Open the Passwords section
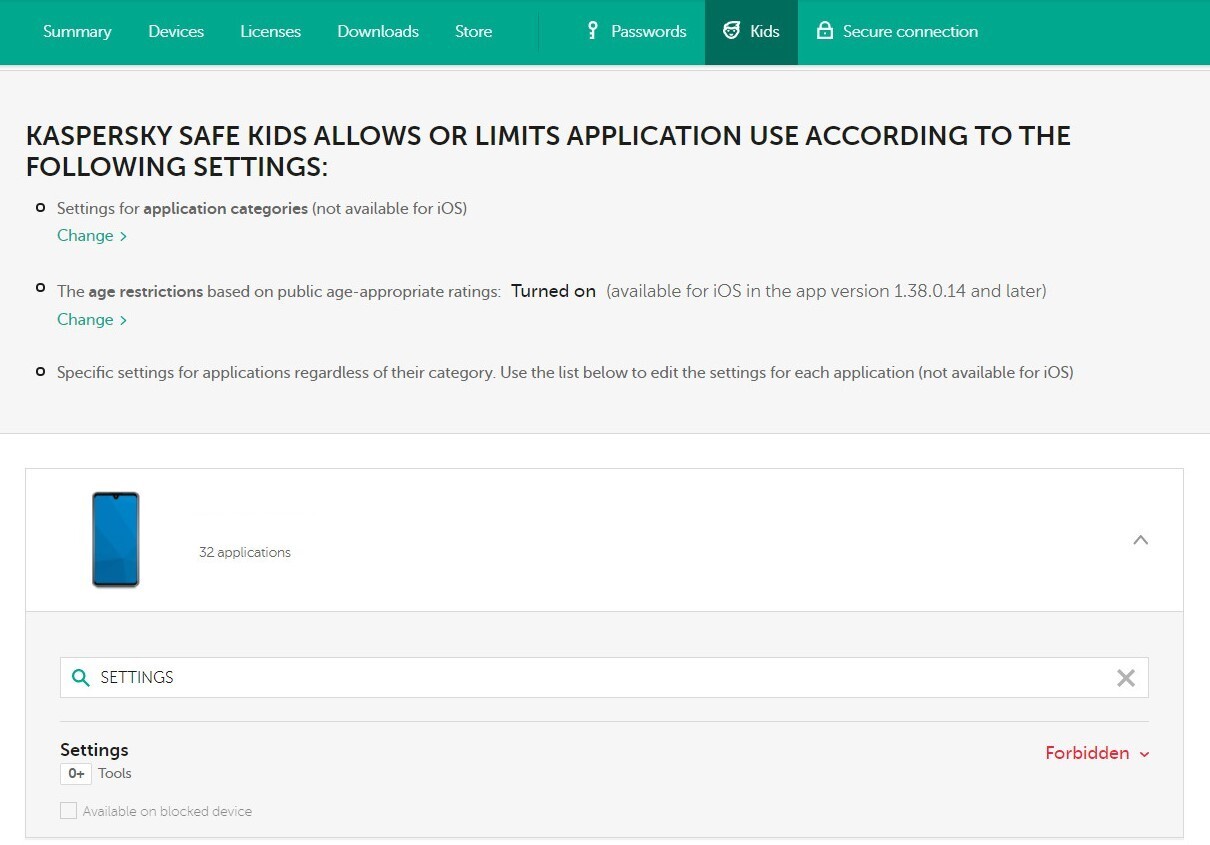Viewport: 1210px width, 845px height. [x=636, y=32]
